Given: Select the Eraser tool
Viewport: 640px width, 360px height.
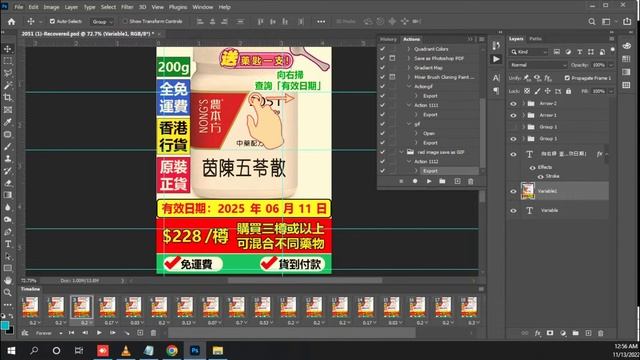Looking at the screenshot, I should [x=8, y=183].
